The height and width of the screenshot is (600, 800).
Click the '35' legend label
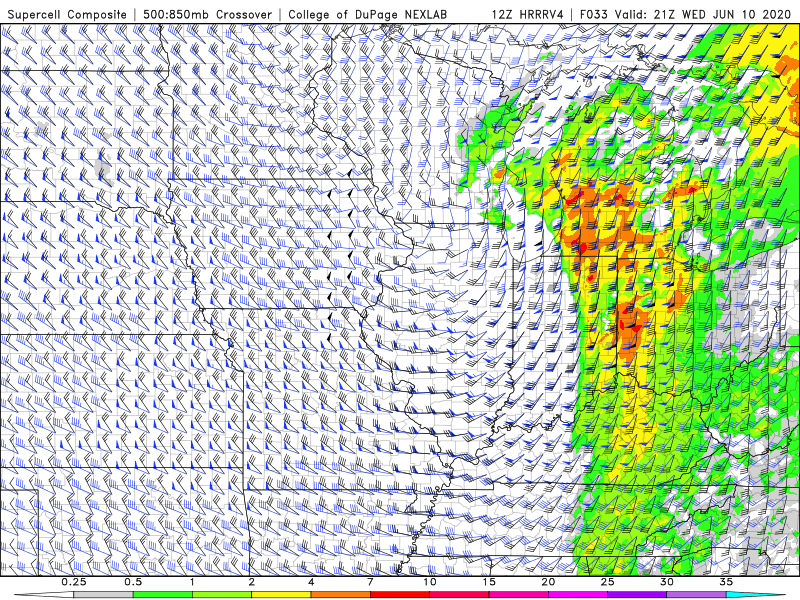726,582
